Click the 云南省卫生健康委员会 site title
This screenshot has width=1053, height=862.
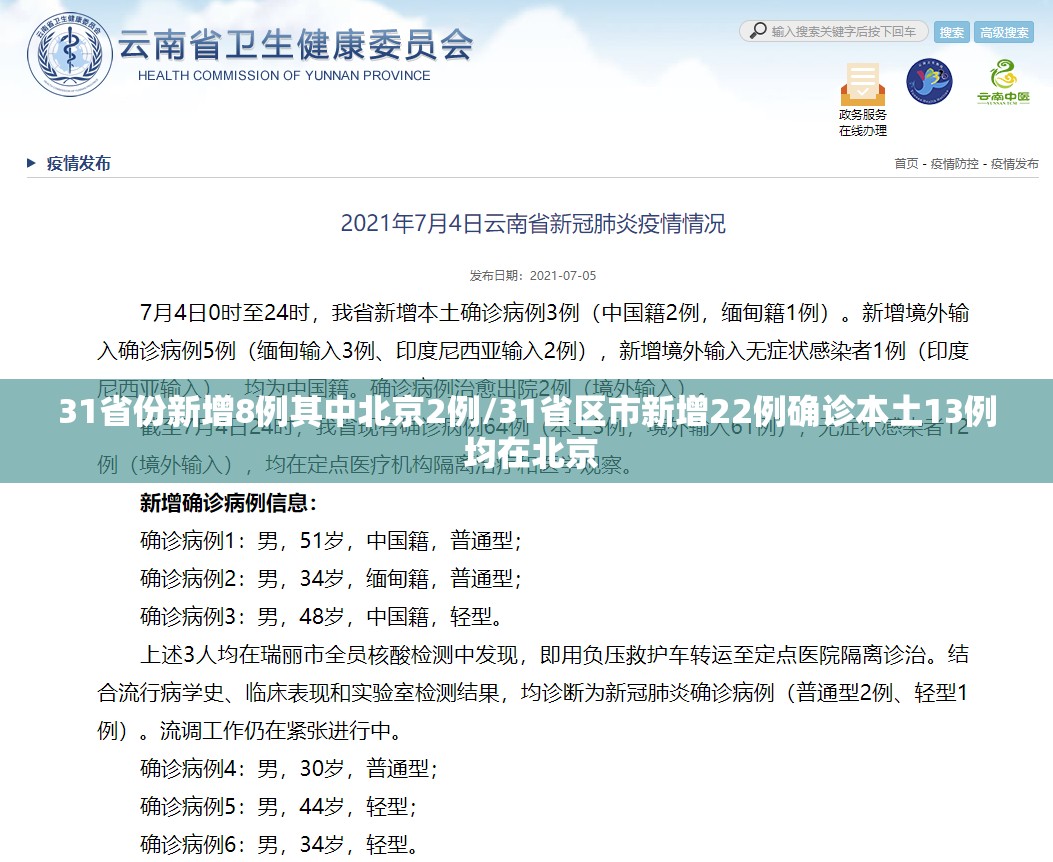click(x=295, y=46)
